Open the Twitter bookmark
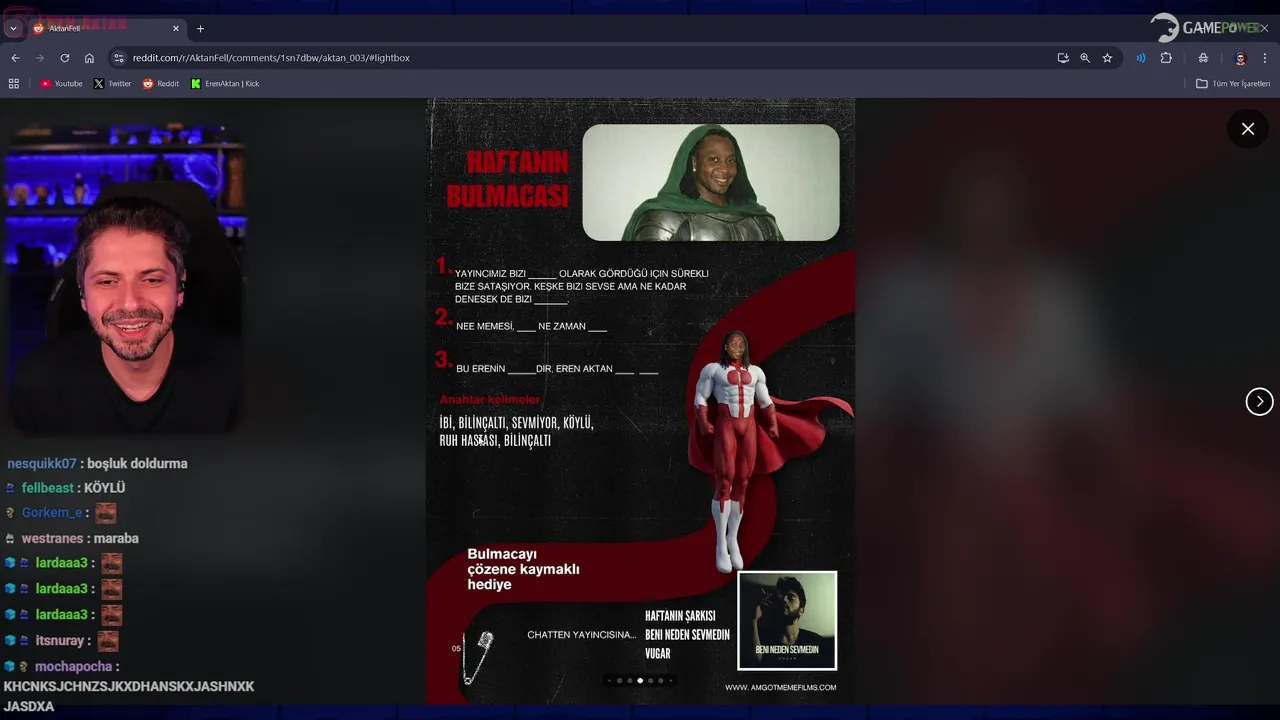Viewport: 1280px width, 720px height. point(112,84)
